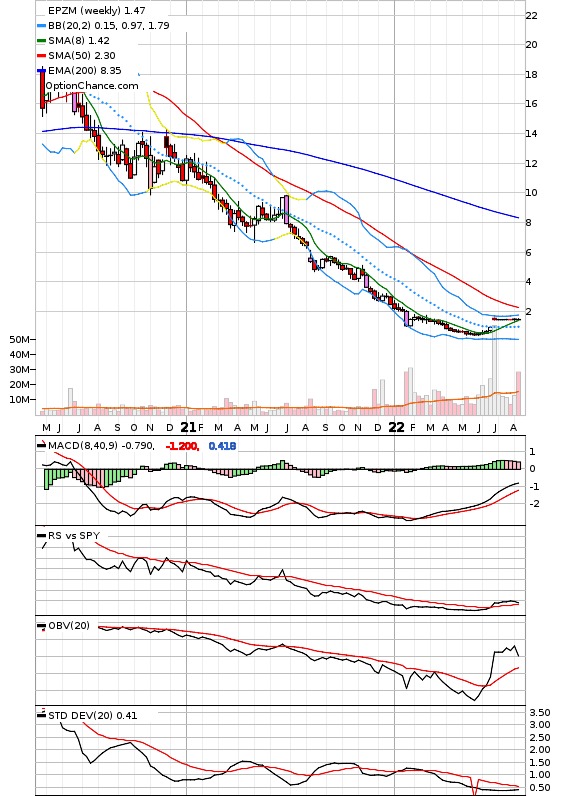Click the OptionChance.com watermark text
566x796 pixels.
coord(92,86)
